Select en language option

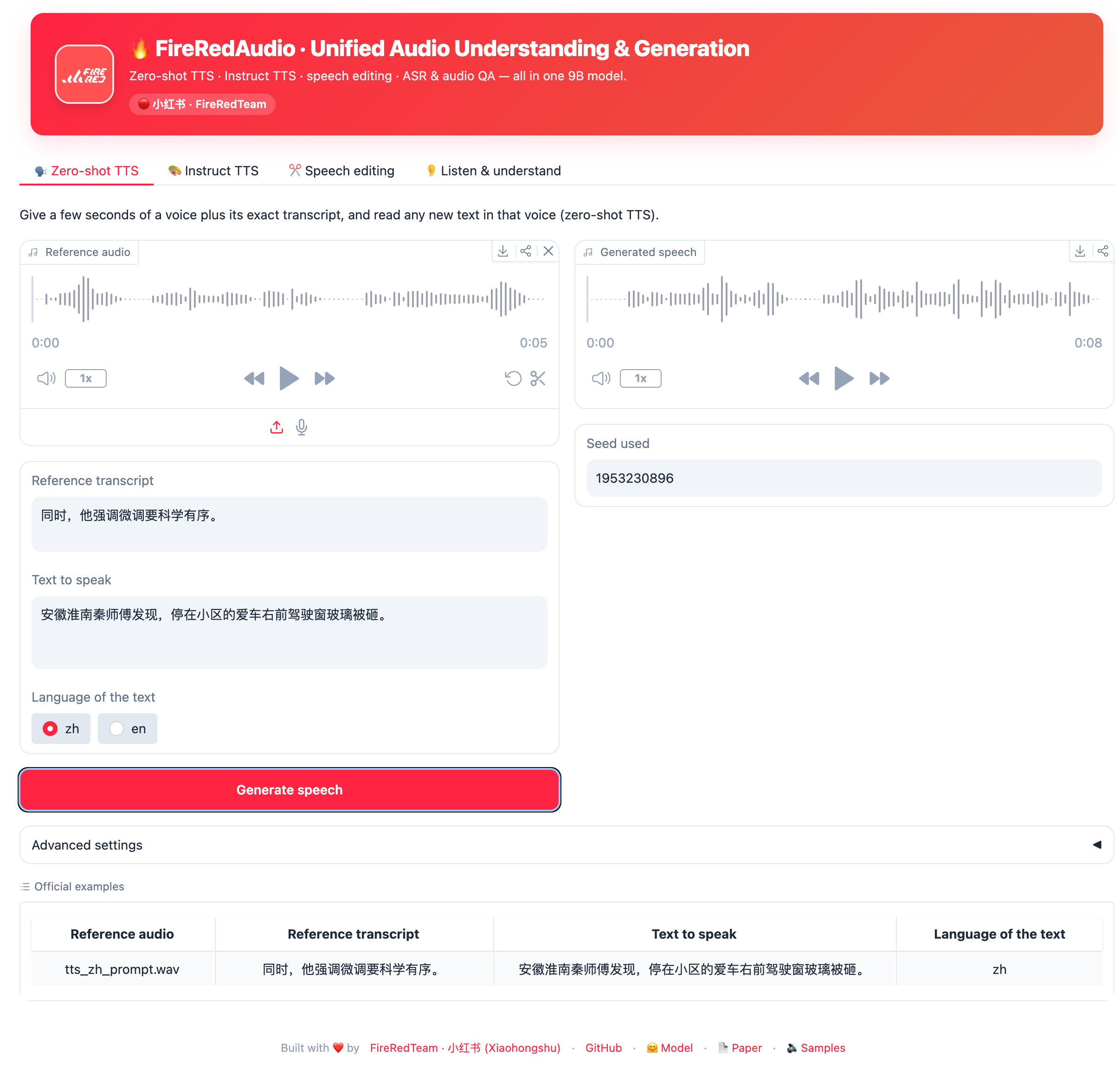[128, 728]
